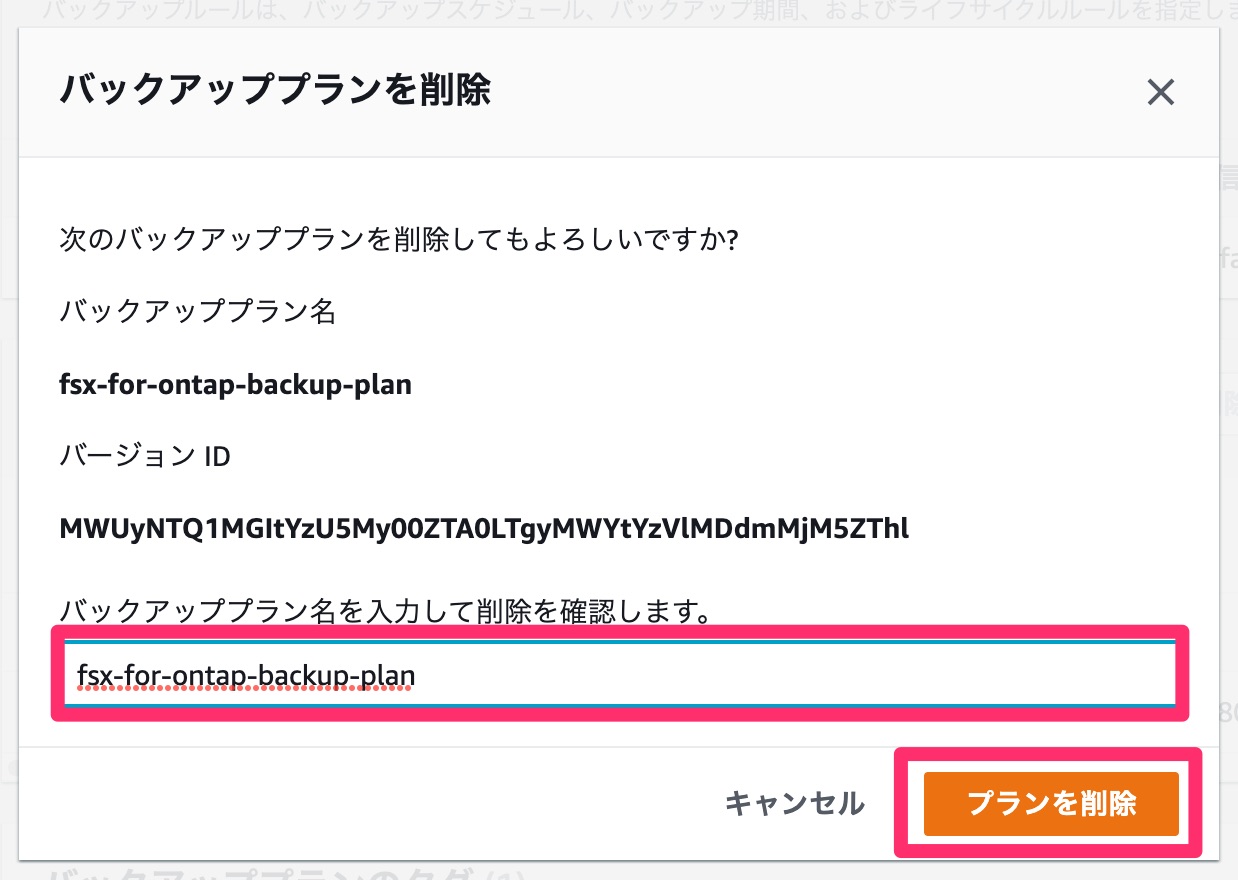This screenshot has height=880, width=1238.
Task: Focus the plan name confirmation input field
Action: tap(620, 676)
